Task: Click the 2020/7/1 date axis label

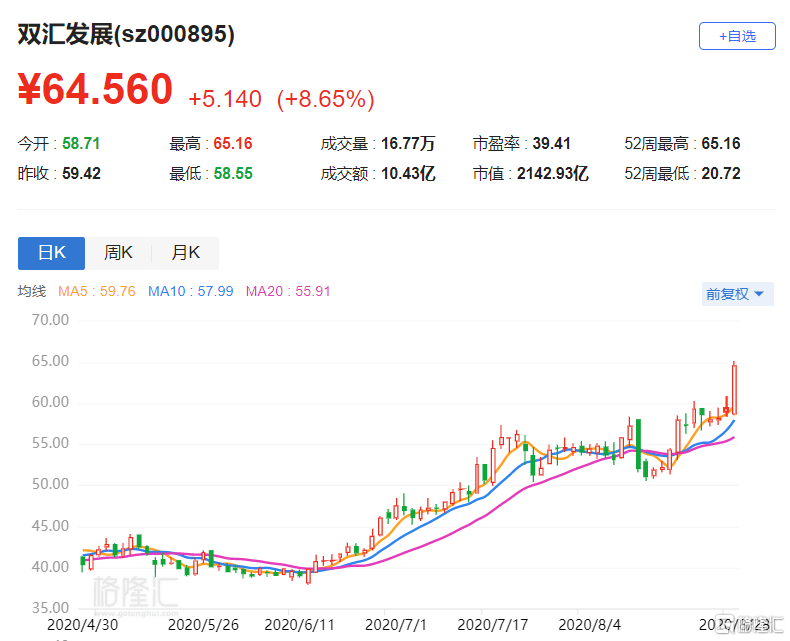Action: pos(396,625)
